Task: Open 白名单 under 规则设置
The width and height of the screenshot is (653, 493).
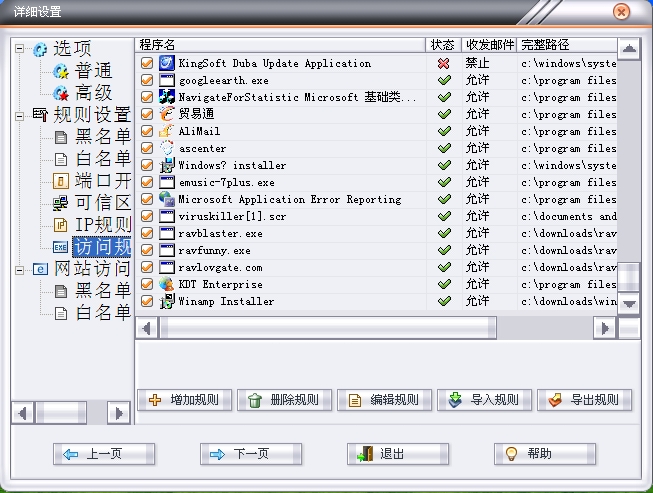Action: (102, 159)
